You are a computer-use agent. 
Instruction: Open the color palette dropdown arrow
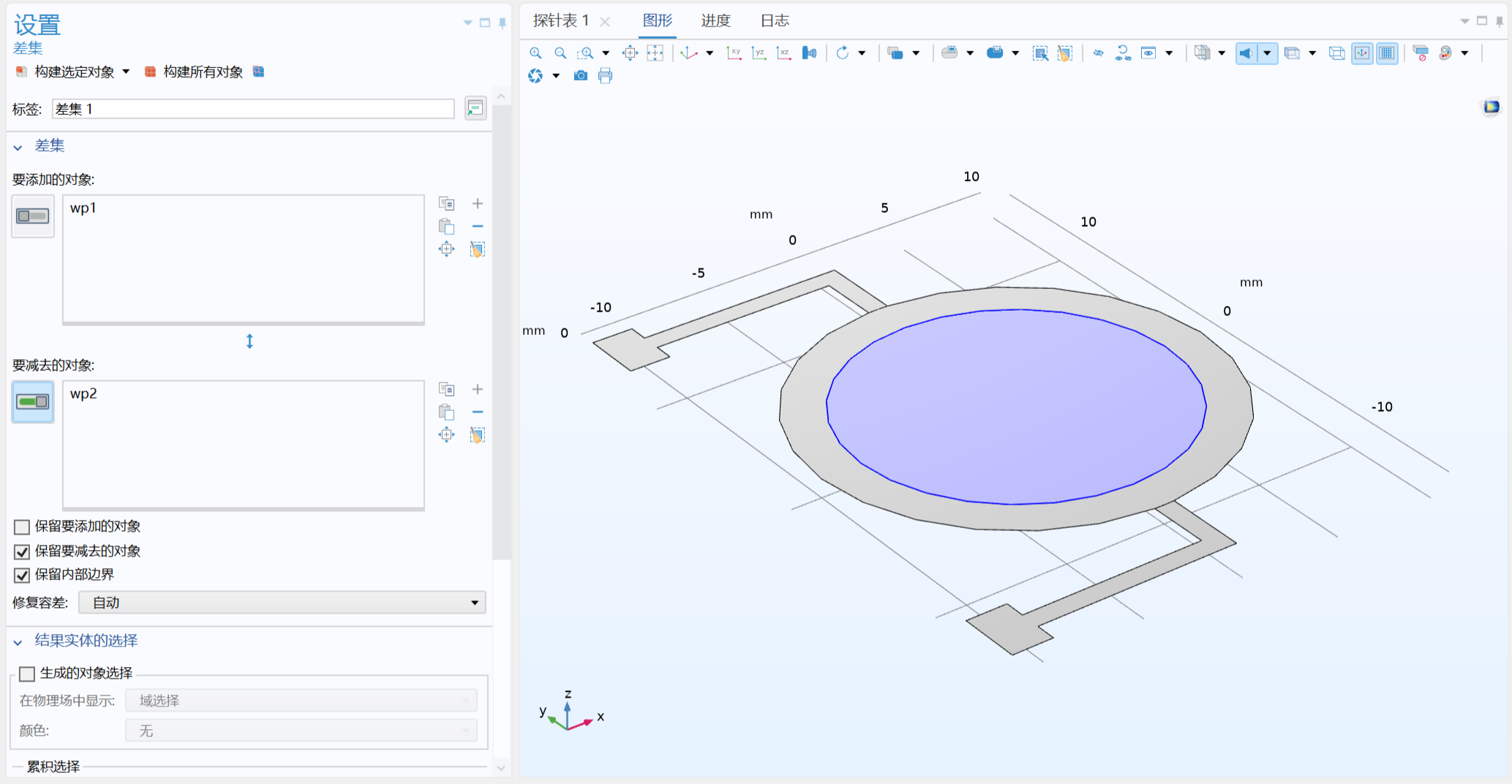1464,53
